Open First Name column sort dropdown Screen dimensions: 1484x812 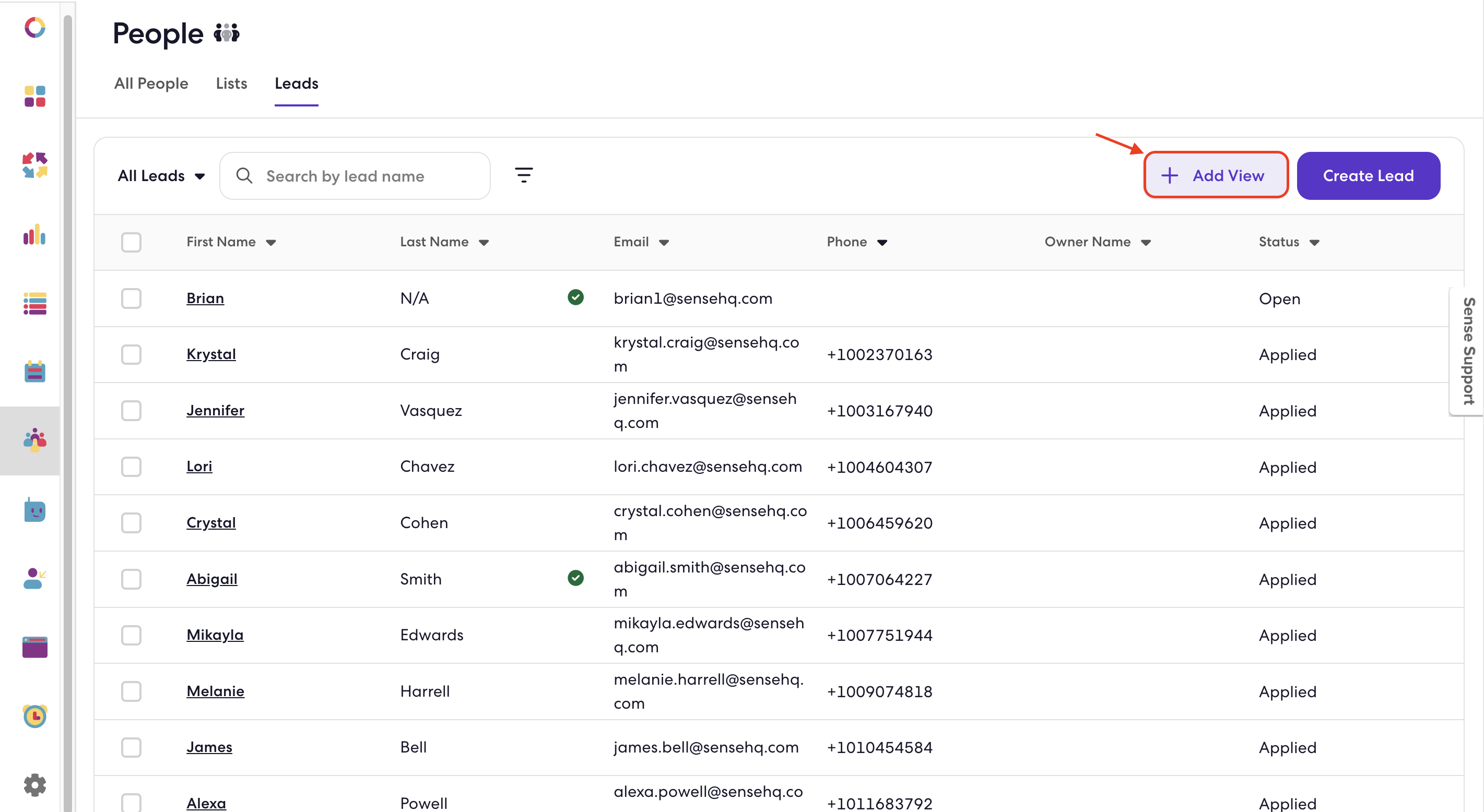[271, 243]
